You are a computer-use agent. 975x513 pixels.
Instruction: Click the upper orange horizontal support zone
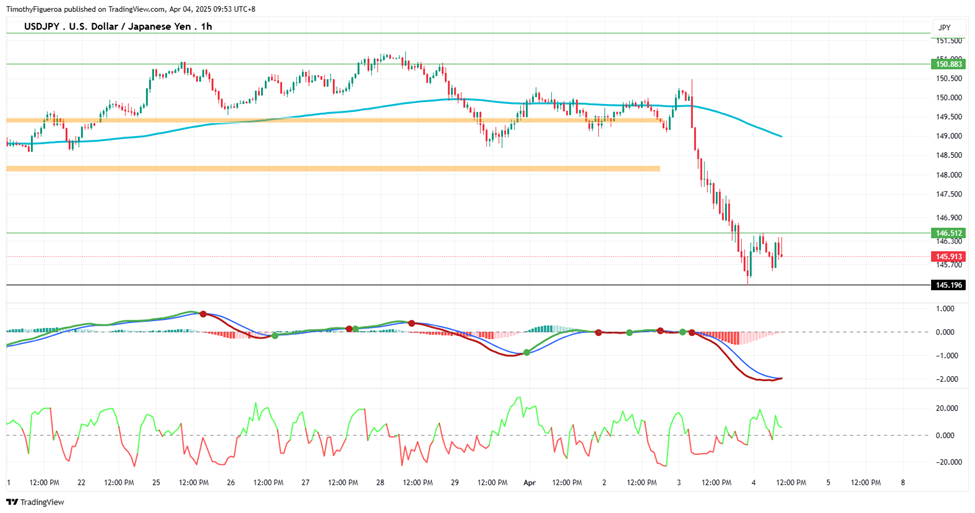[x=335, y=120]
